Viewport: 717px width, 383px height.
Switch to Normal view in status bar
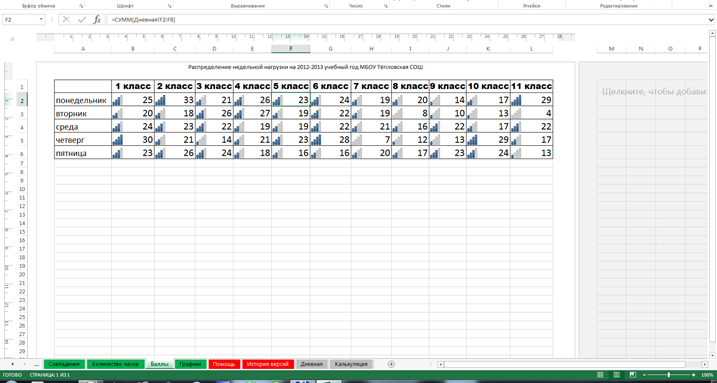pos(600,375)
